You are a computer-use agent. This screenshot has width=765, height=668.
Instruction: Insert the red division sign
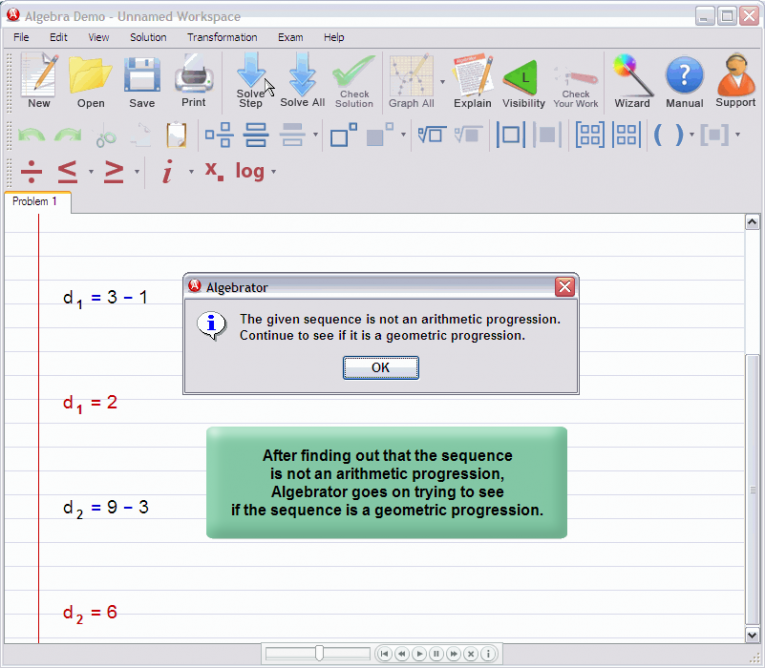31,172
